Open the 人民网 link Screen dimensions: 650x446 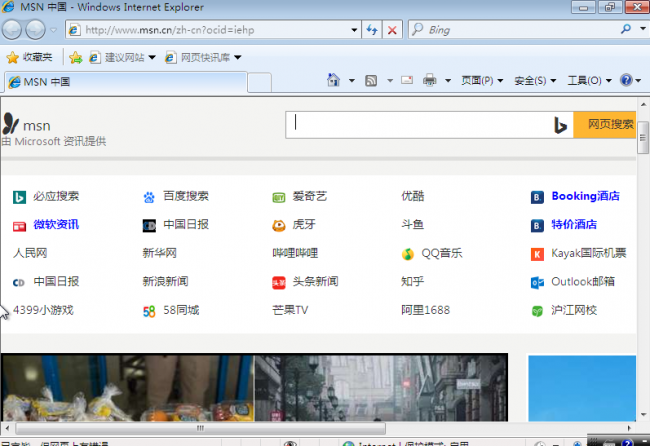point(30,253)
